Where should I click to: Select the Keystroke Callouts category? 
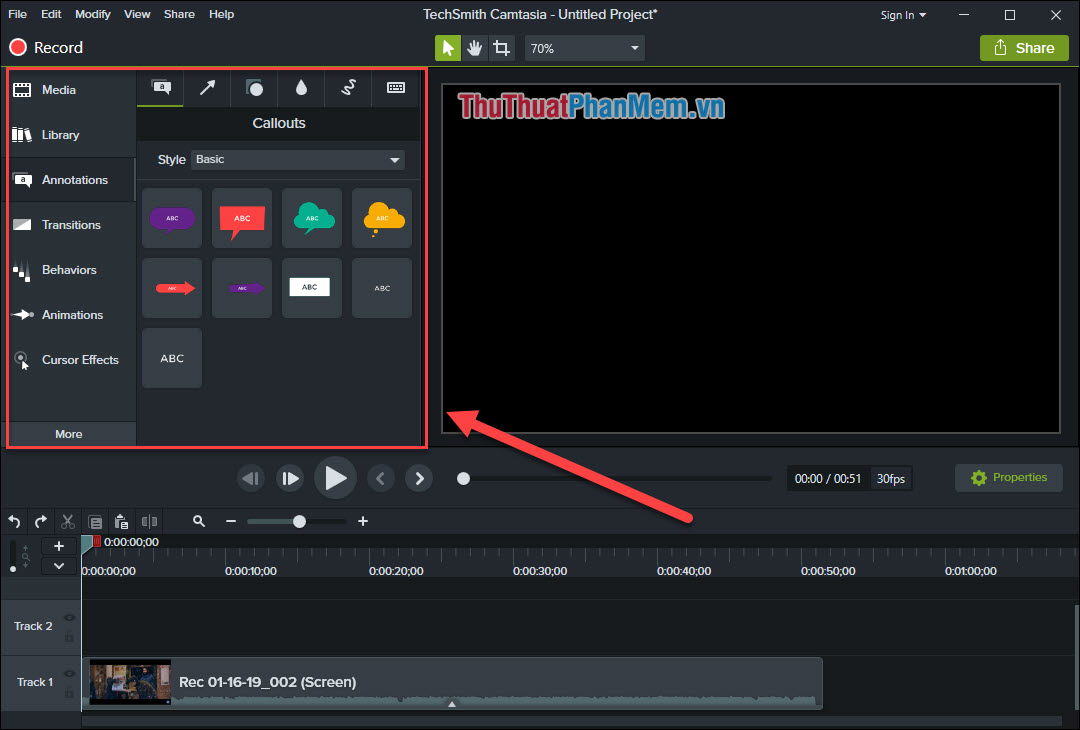point(396,88)
